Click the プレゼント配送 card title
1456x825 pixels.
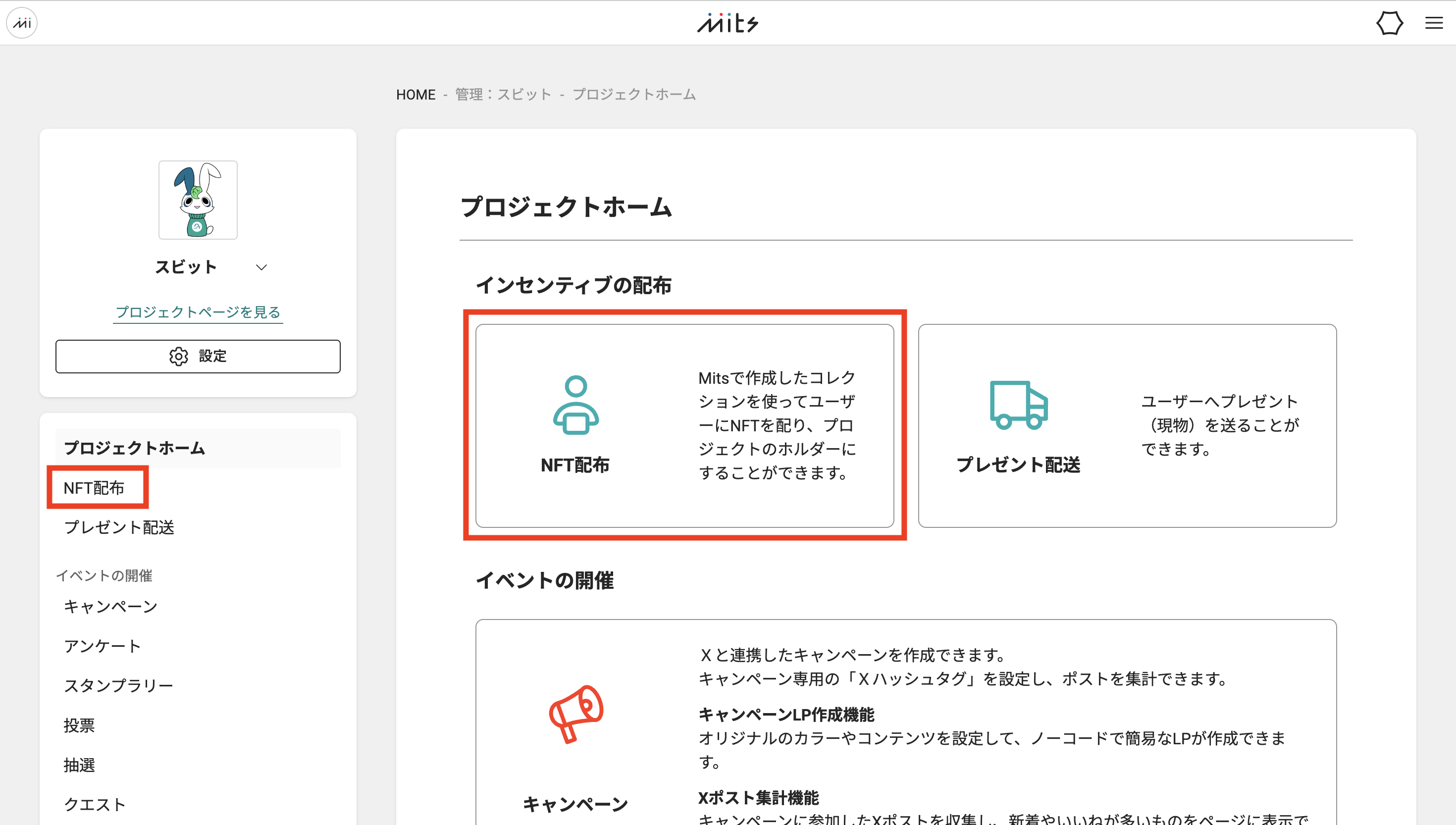pos(1018,464)
